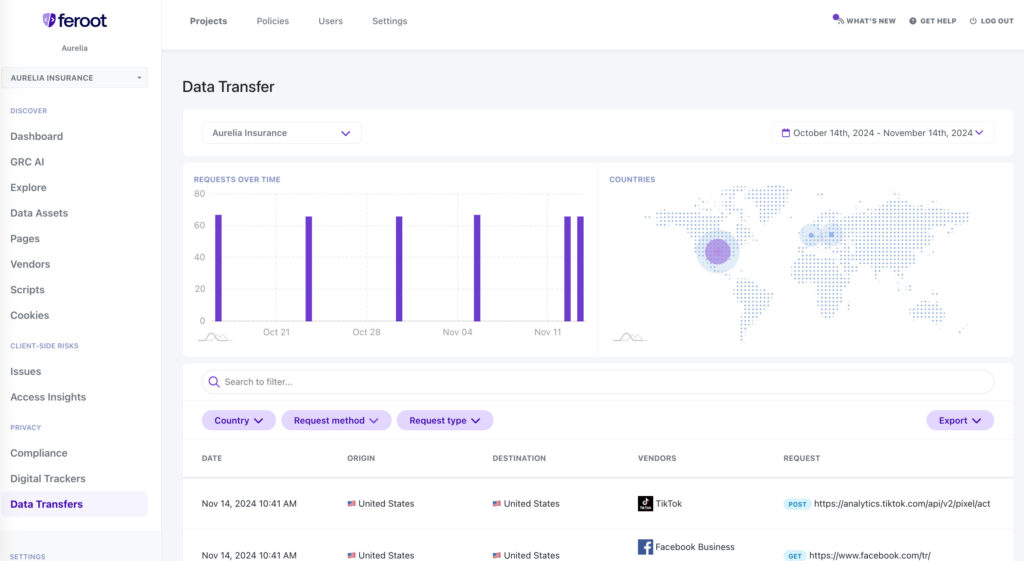The width and height of the screenshot is (1024, 561).
Task: Click the Log Out power icon
Action: [x=973, y=21]
